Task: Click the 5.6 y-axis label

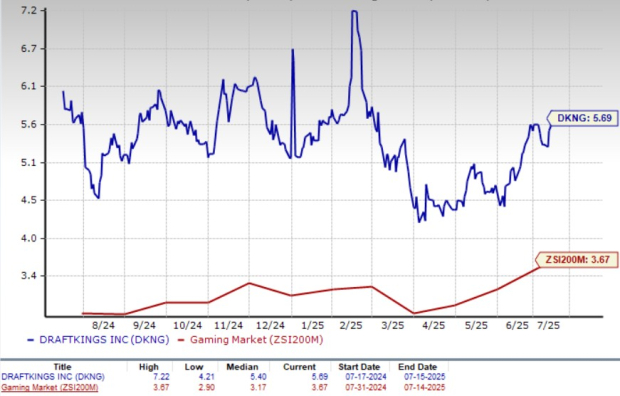Action: point(28,125)
